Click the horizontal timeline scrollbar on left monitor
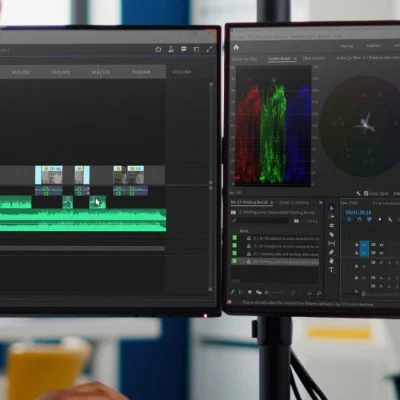The width and height of the screenshot is (400, 400). tap(82, 249)
